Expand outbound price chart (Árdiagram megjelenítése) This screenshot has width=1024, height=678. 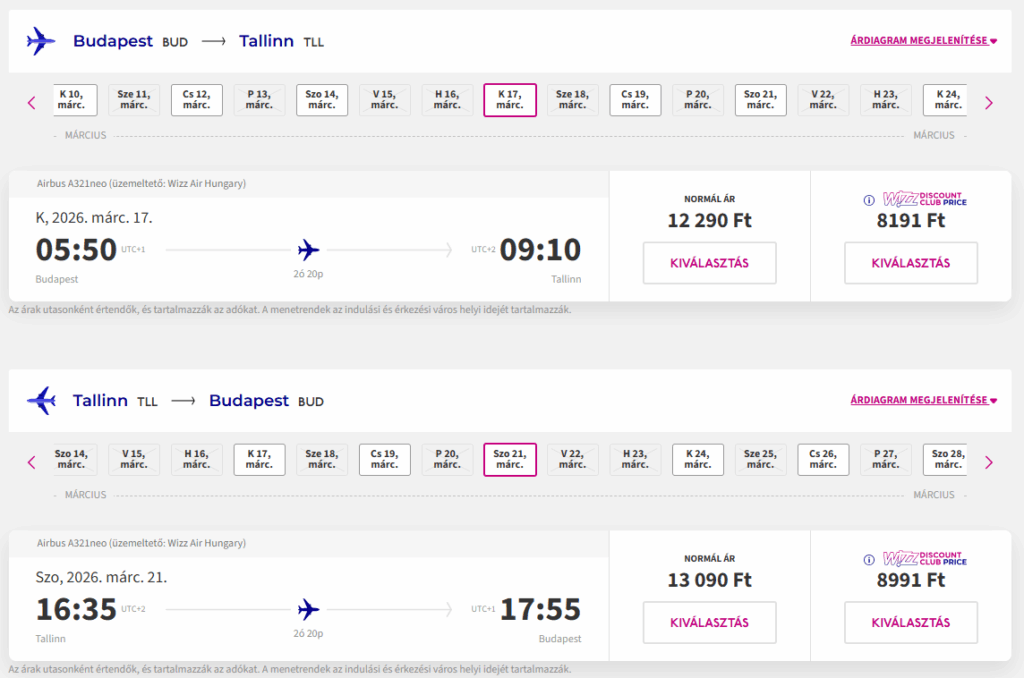[923, 41]
